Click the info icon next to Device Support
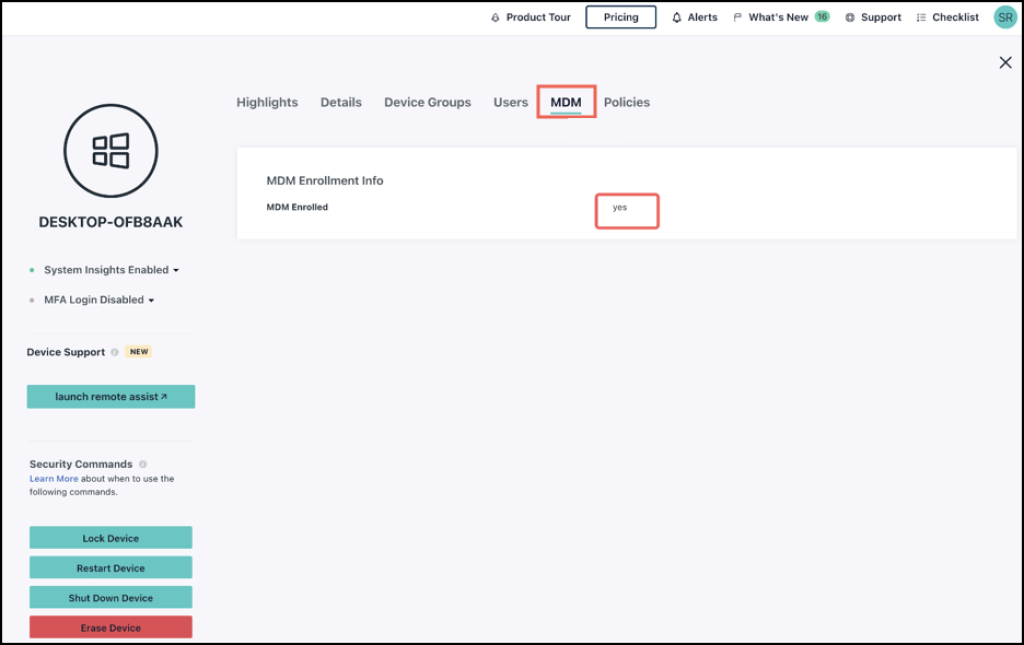The width and height of the screenshot is (1024, 645). 114,351
